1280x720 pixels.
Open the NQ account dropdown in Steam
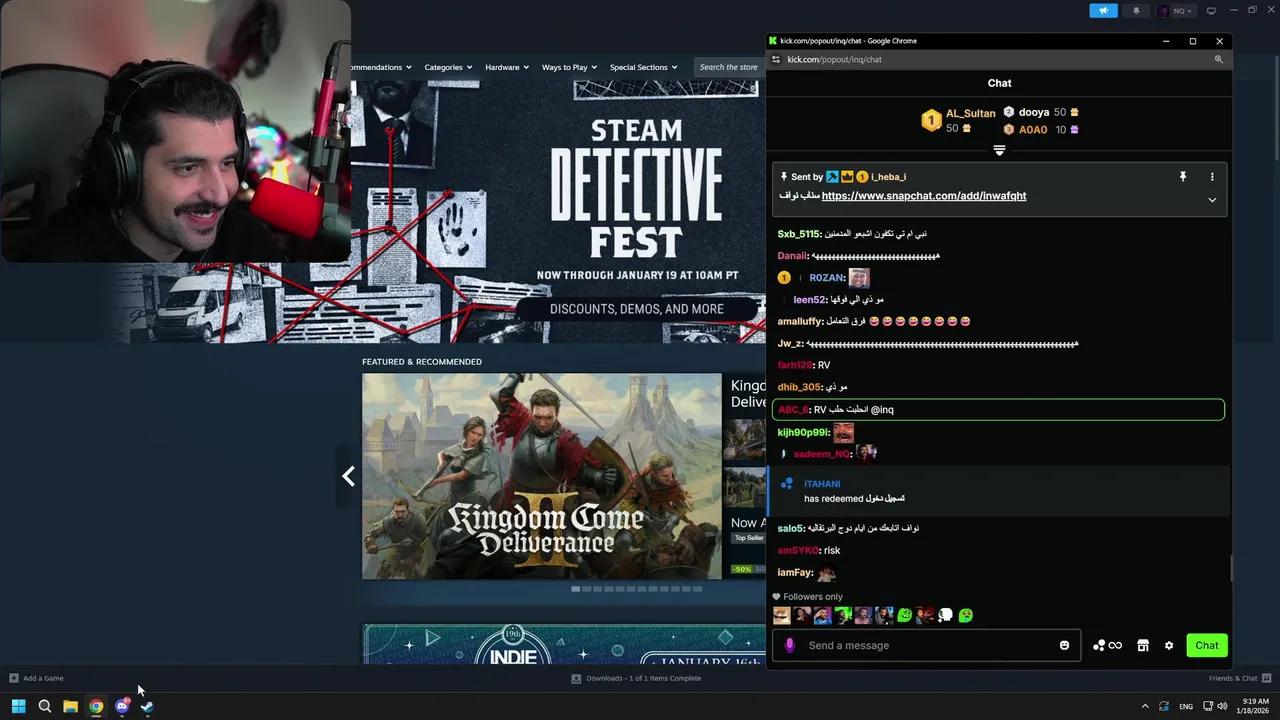coord(1175,11)
